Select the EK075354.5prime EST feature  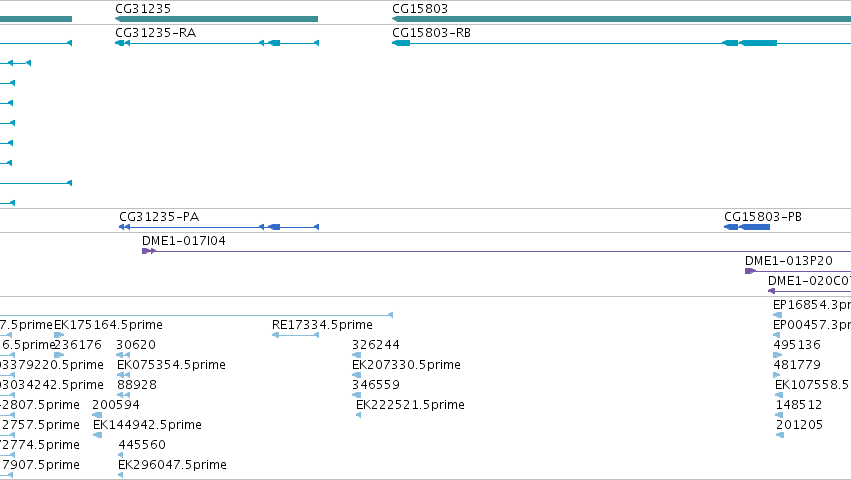[x=123, y=375]
